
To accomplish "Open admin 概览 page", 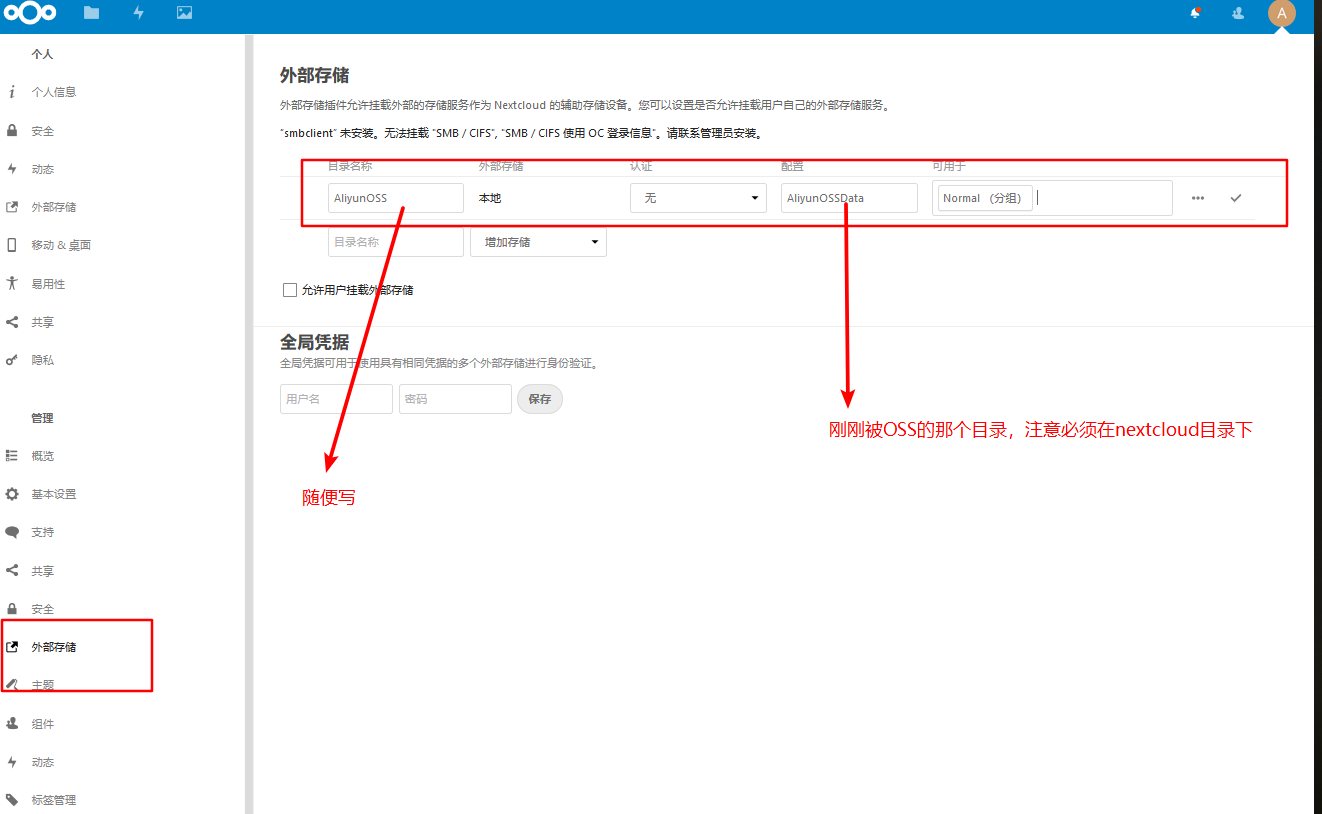I will (42, 456).
